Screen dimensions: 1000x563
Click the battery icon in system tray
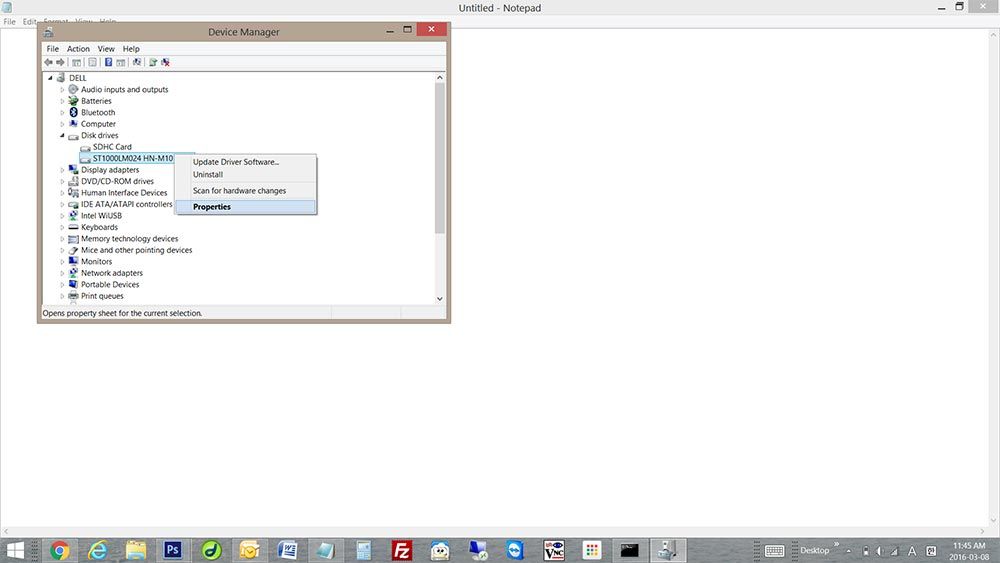(x=865, y=551)
